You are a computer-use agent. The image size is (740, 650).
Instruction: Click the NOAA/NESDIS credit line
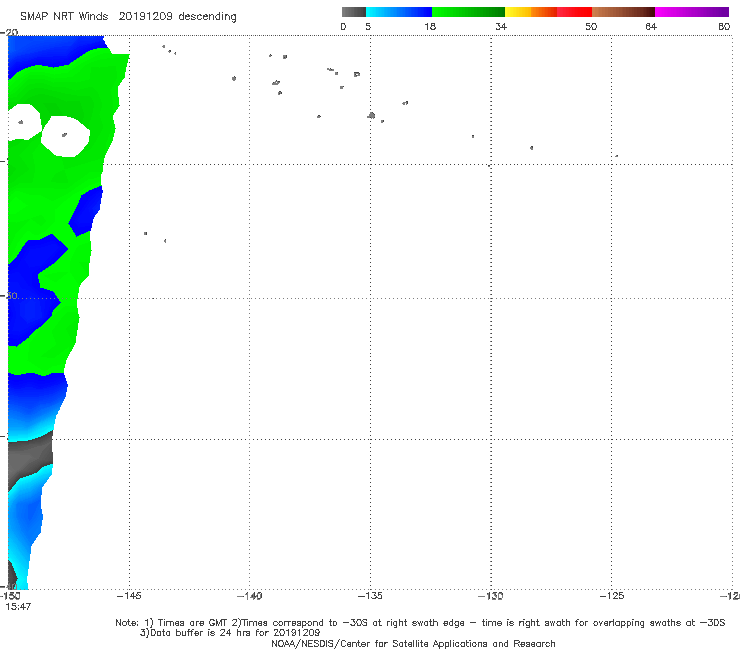click(x=413, y=644)
